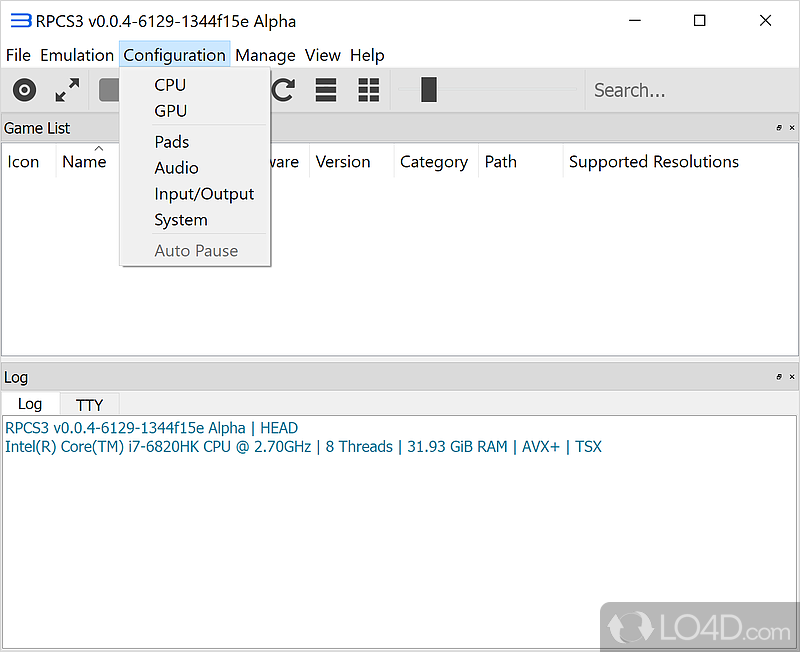
Task: Sort by the Name column header
Action: pos(88,162)
